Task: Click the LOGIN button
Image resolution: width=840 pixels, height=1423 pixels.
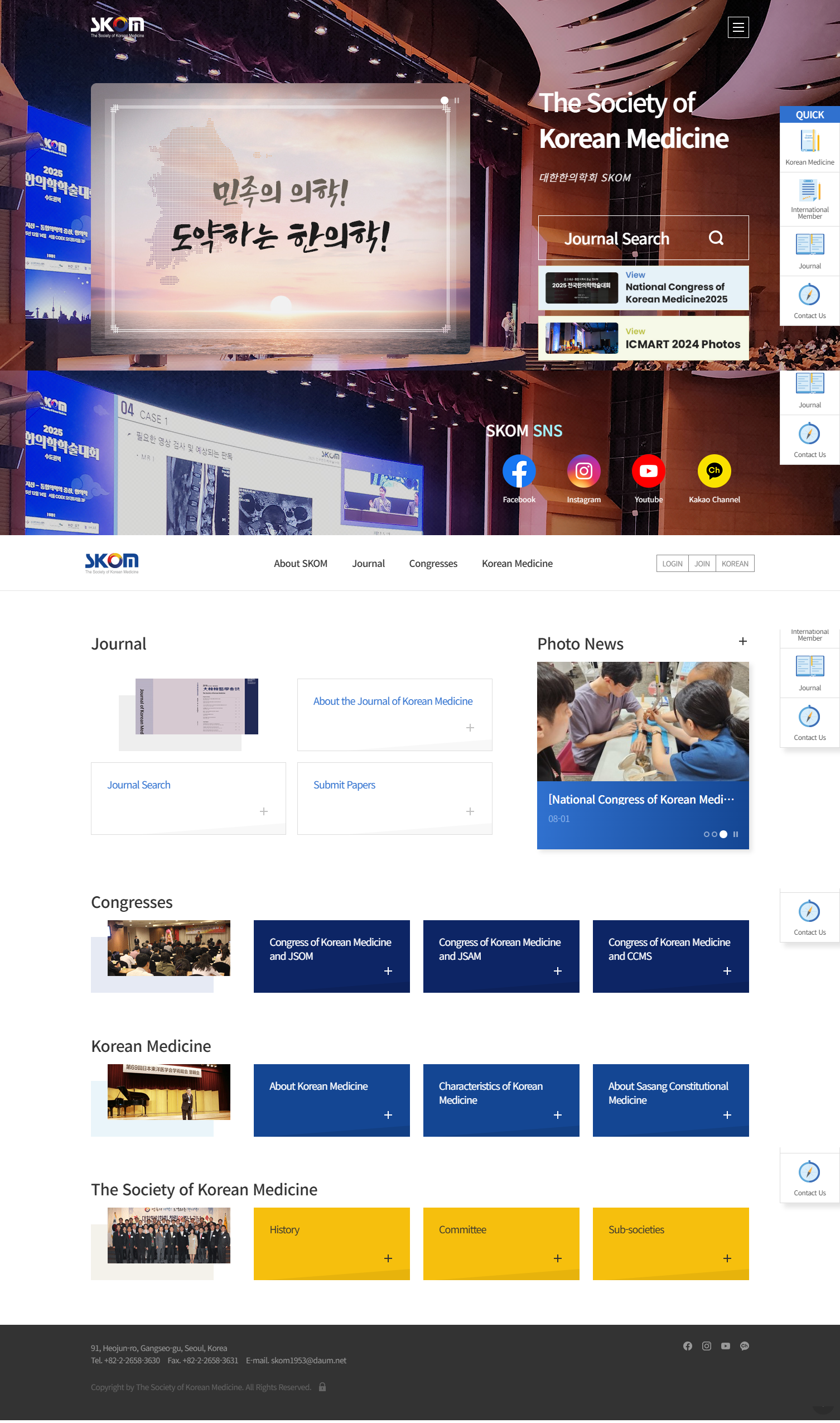Action: coord(672,564)
